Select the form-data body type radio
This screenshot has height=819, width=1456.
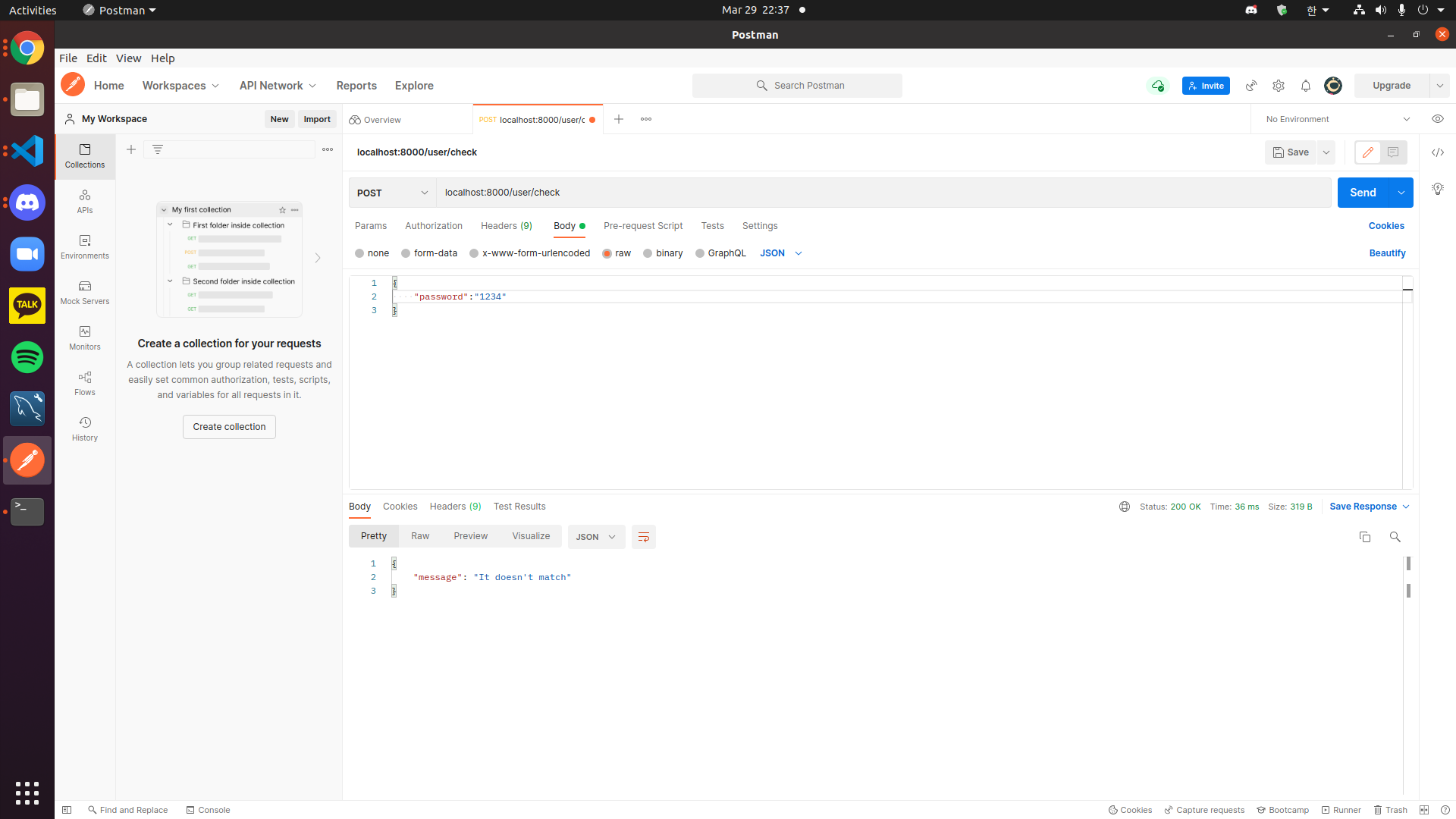(406, 253)
